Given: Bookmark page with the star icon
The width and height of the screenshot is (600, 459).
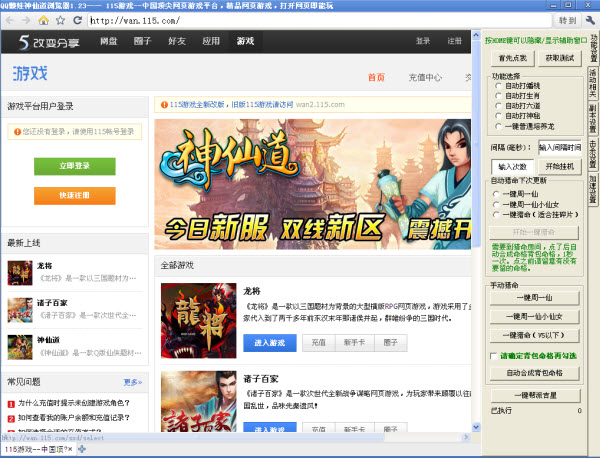Looking at the screenshot, I should pos(60,20).
